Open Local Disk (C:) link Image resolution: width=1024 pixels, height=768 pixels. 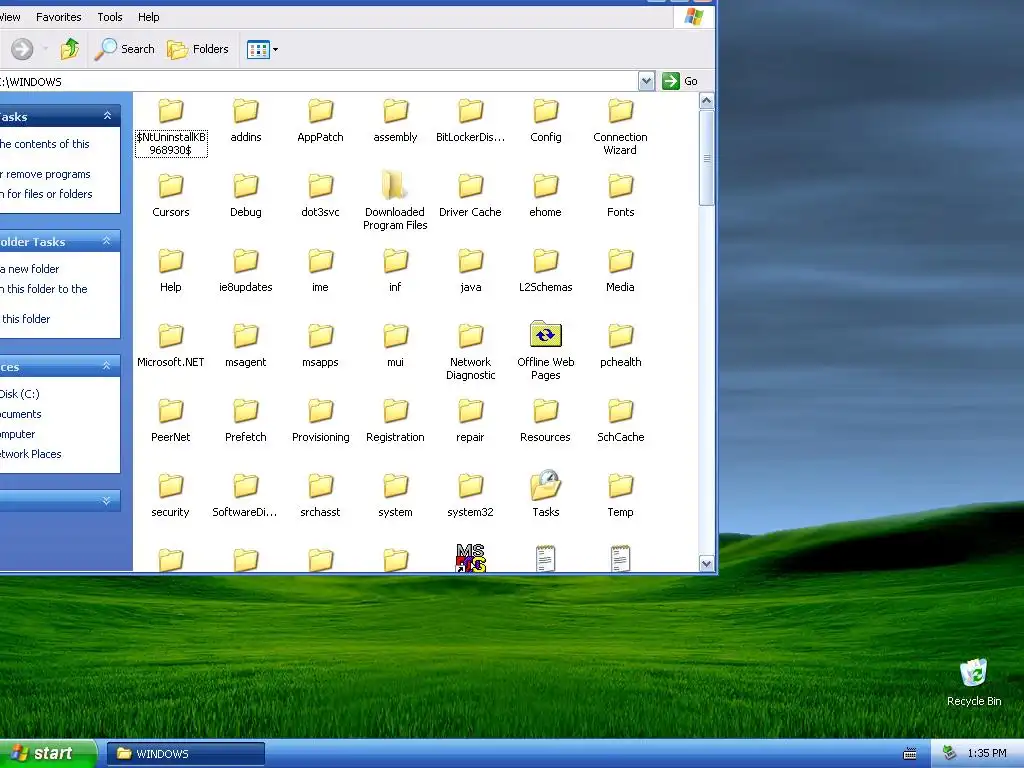click(20, 394)
